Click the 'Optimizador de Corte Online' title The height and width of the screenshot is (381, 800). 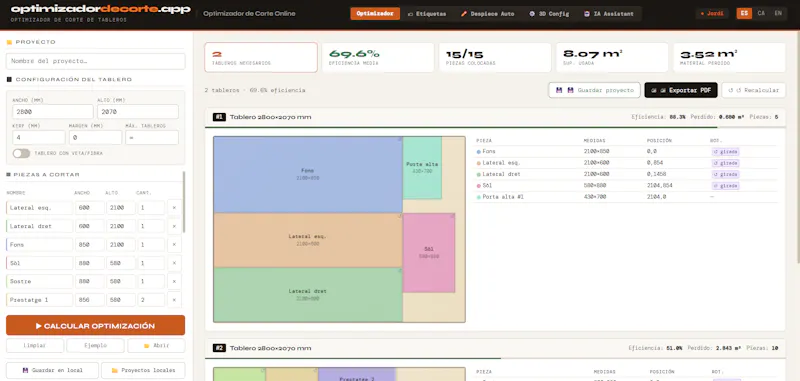click(249, 14)
